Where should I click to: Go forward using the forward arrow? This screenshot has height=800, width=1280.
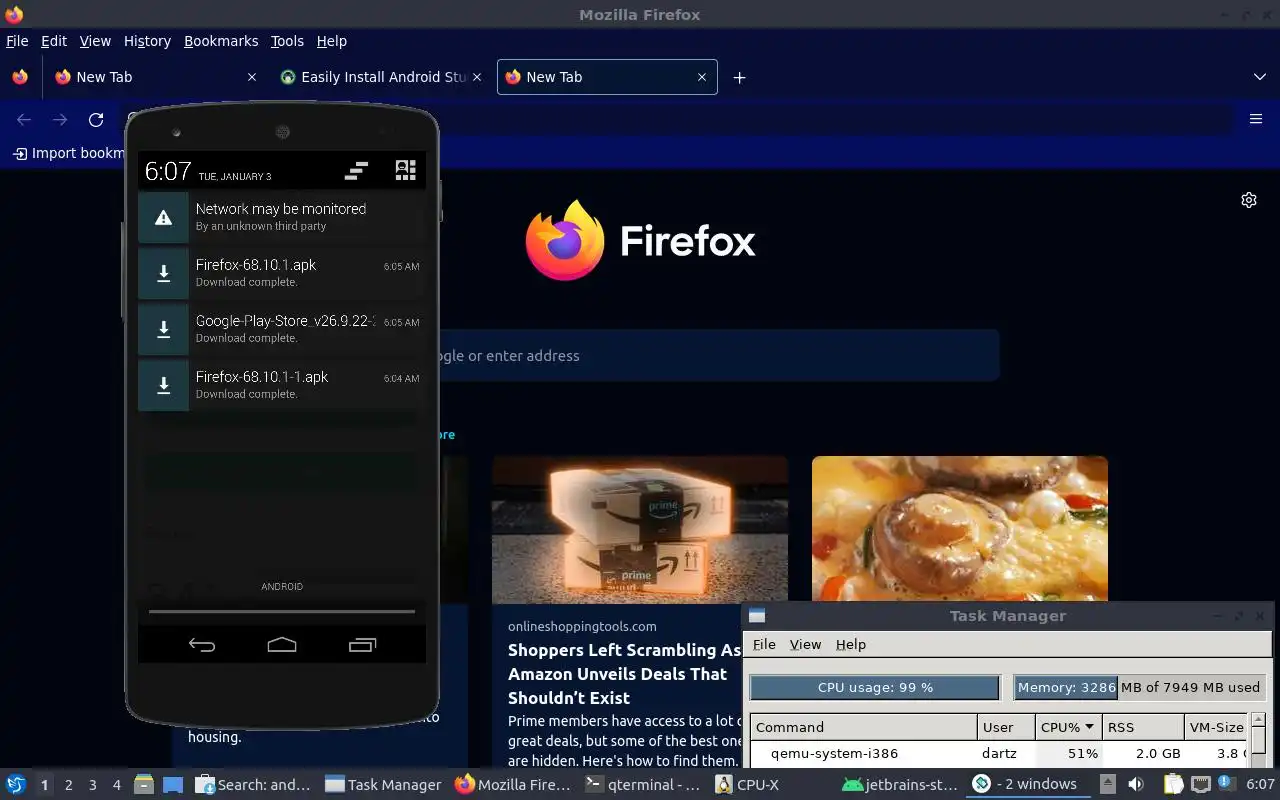click(x=60, y=119)
